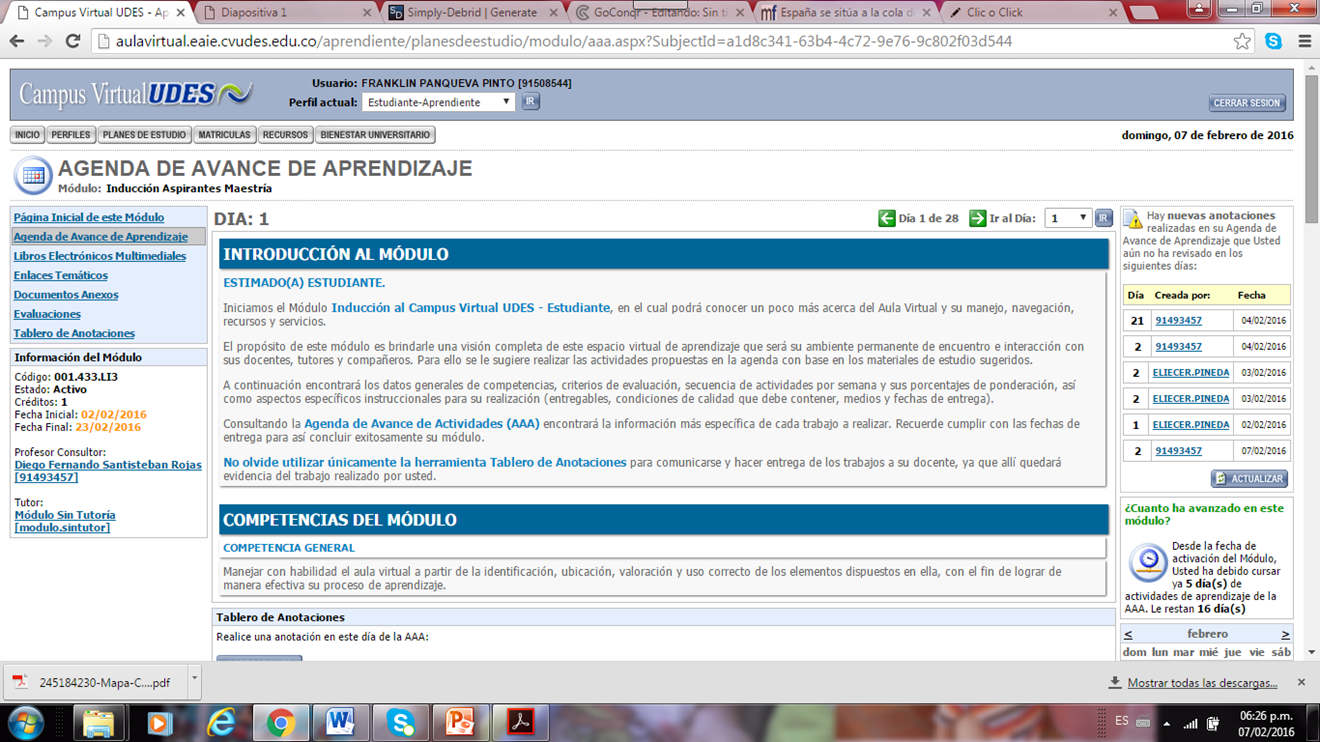Click the clock progress icon in the advance panel
The height and width of the screenshot is (742, 1320).
pyautogui.click(x=1147, y=563)
